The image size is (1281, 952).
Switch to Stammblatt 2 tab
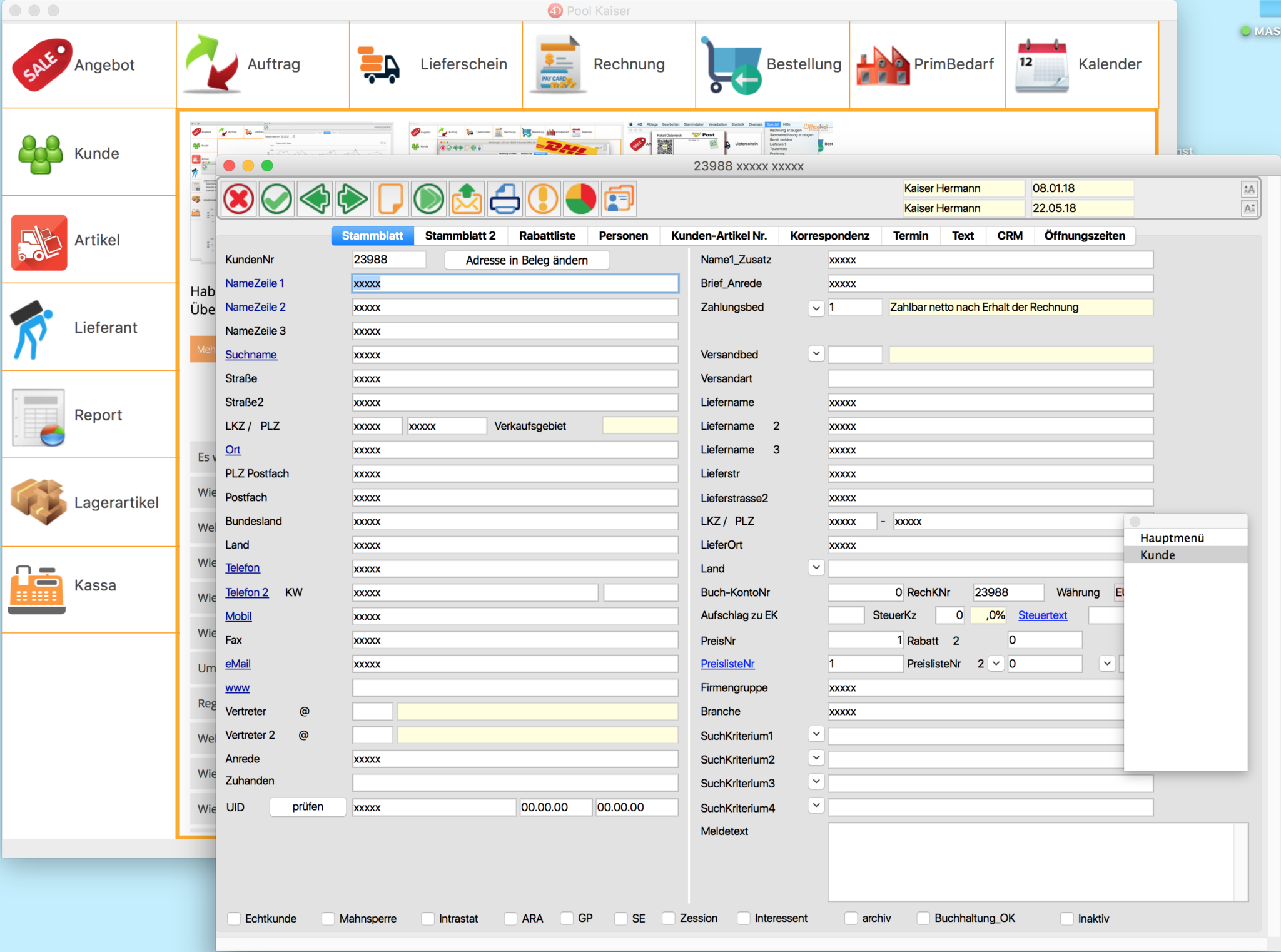coord(460,236)
